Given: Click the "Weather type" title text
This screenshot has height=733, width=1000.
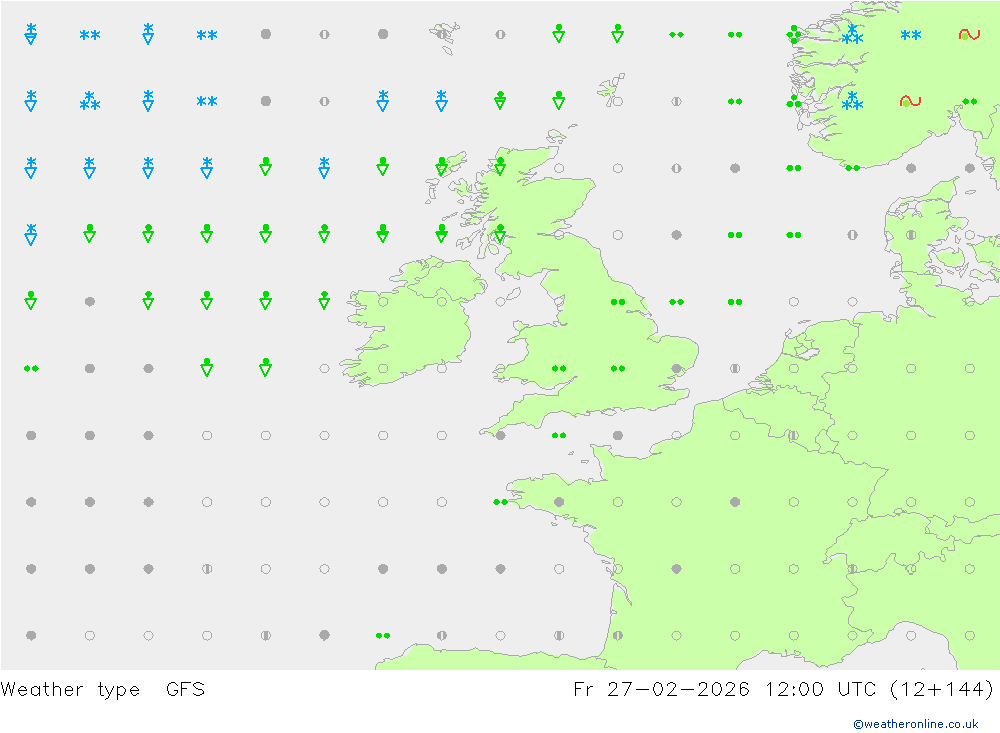Looking at the screenshot, I should pos(71,689).
